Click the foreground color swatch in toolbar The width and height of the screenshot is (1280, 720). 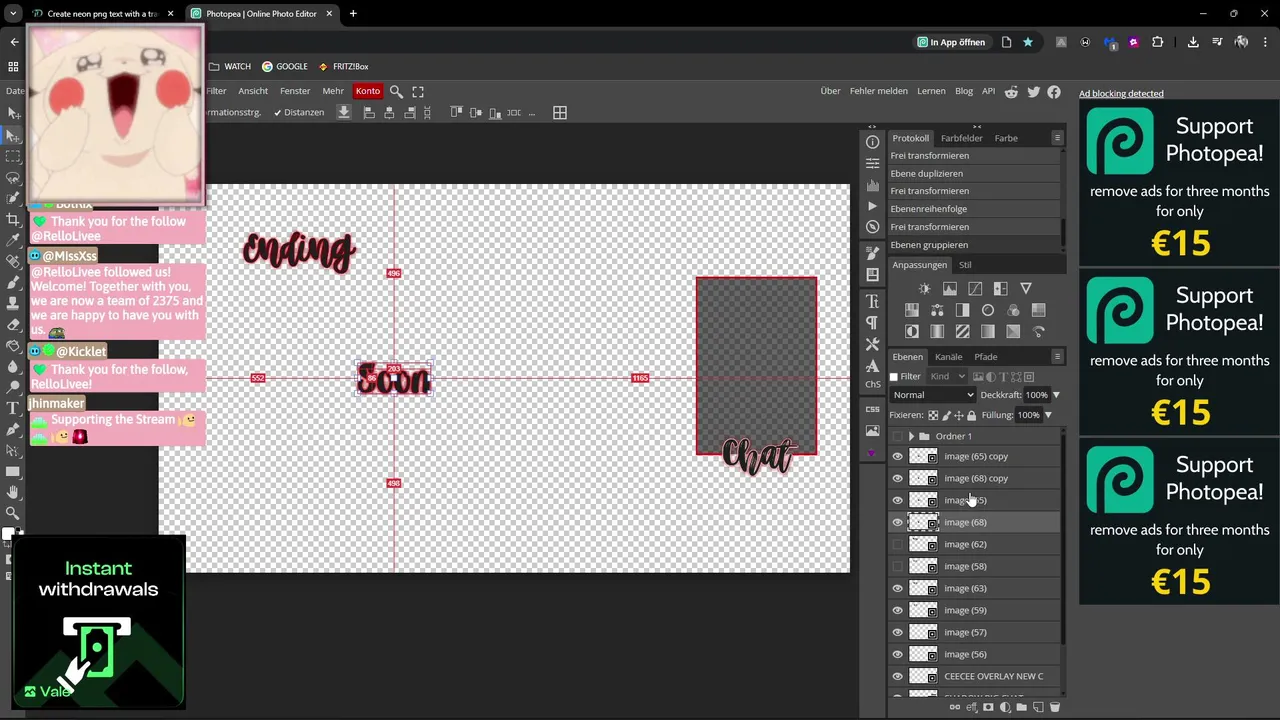pos(7,532)
